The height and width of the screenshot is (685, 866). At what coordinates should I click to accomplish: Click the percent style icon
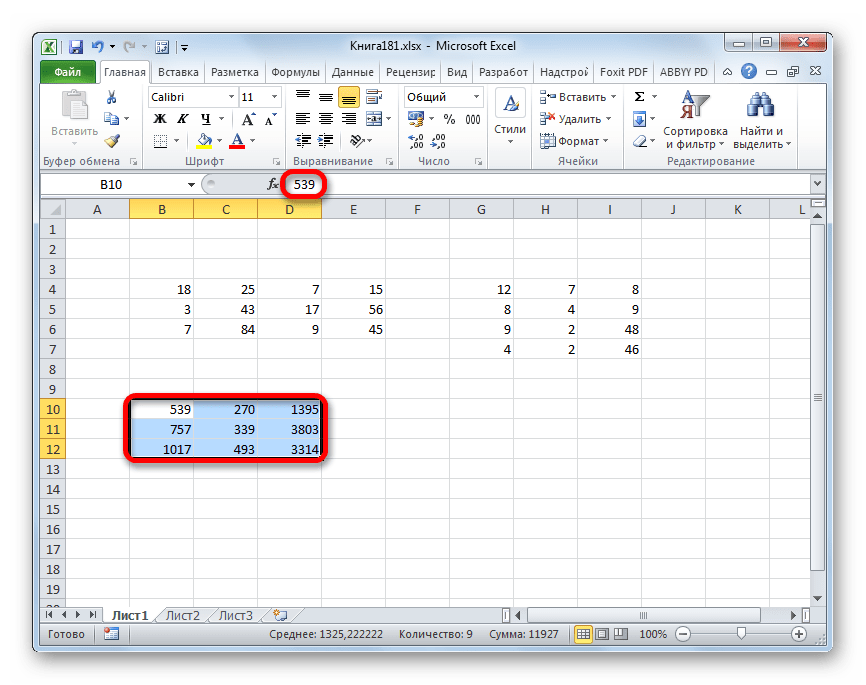[x=448, y=119]
